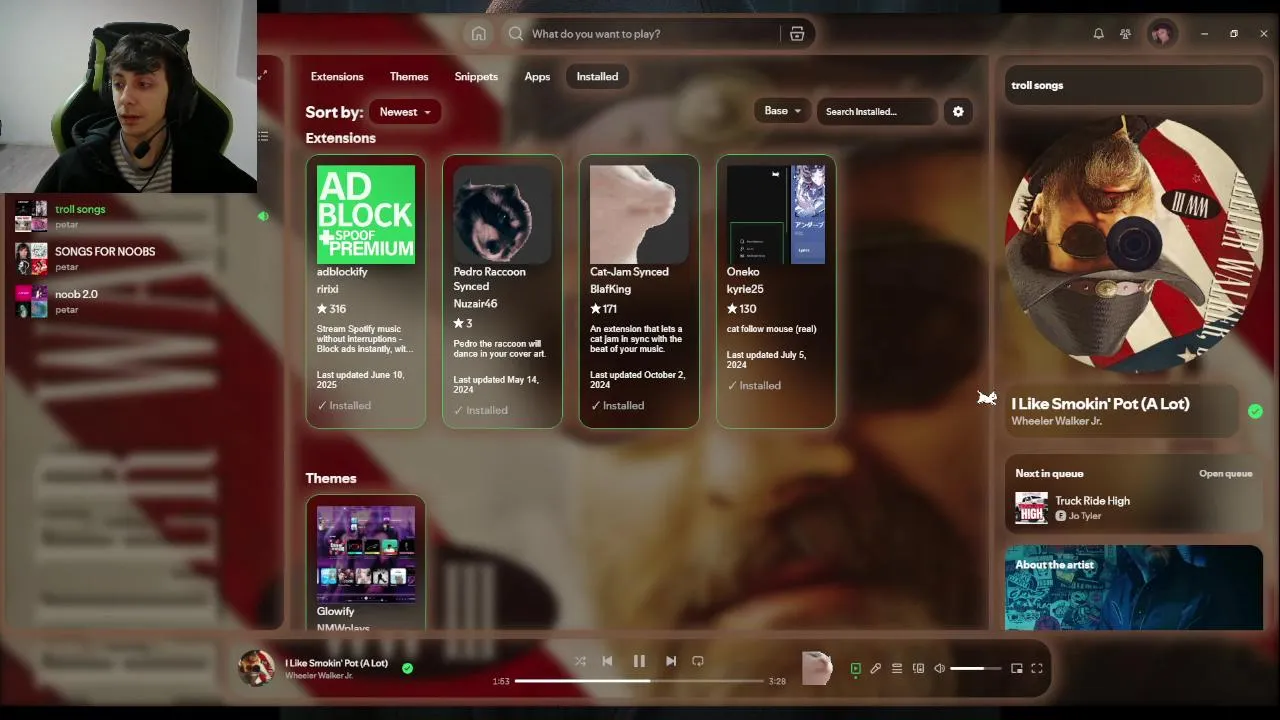Click the green saved checkmark in player bar

point(407,668)
